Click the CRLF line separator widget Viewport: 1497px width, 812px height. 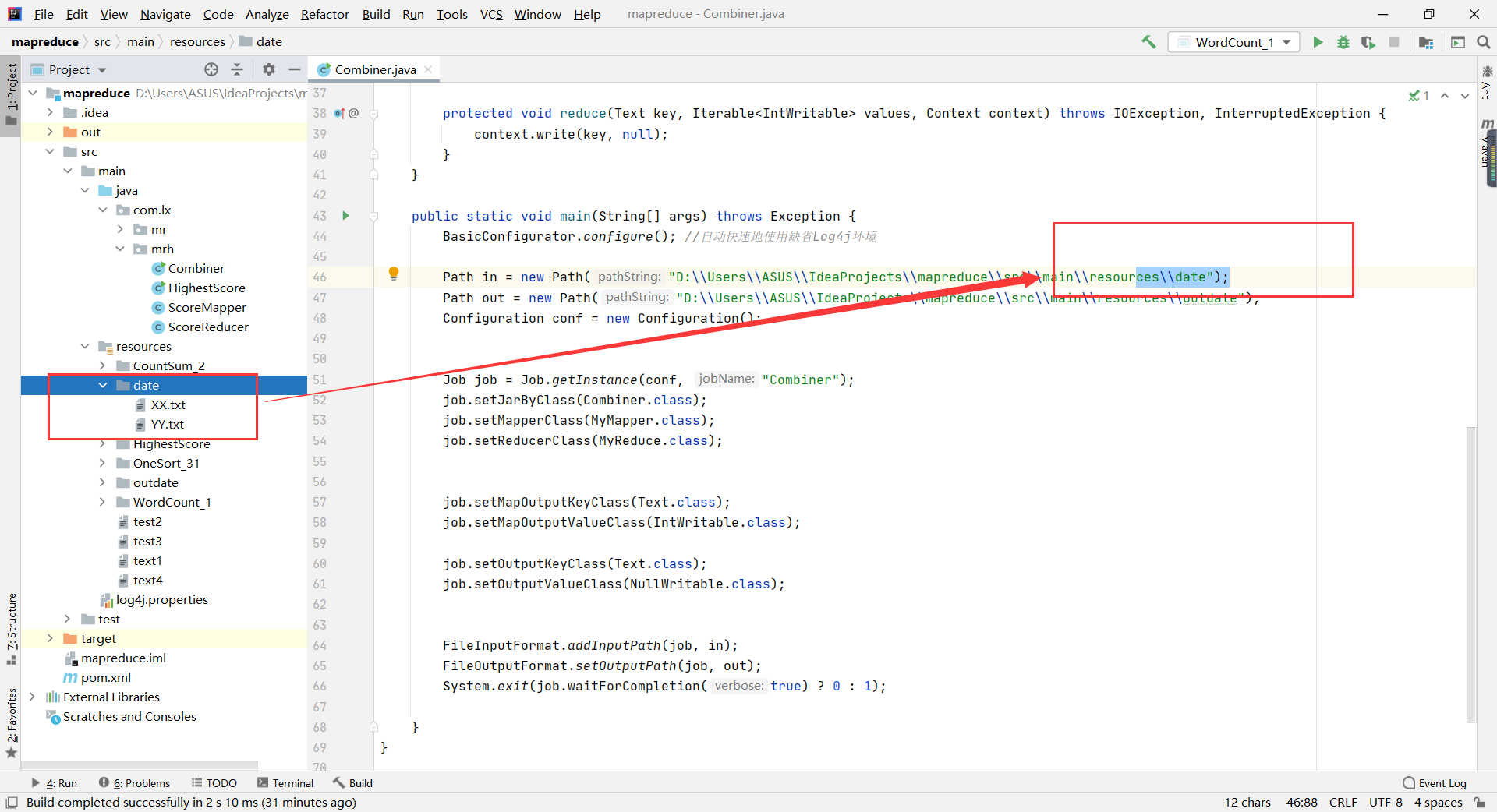coord(1343,802)
